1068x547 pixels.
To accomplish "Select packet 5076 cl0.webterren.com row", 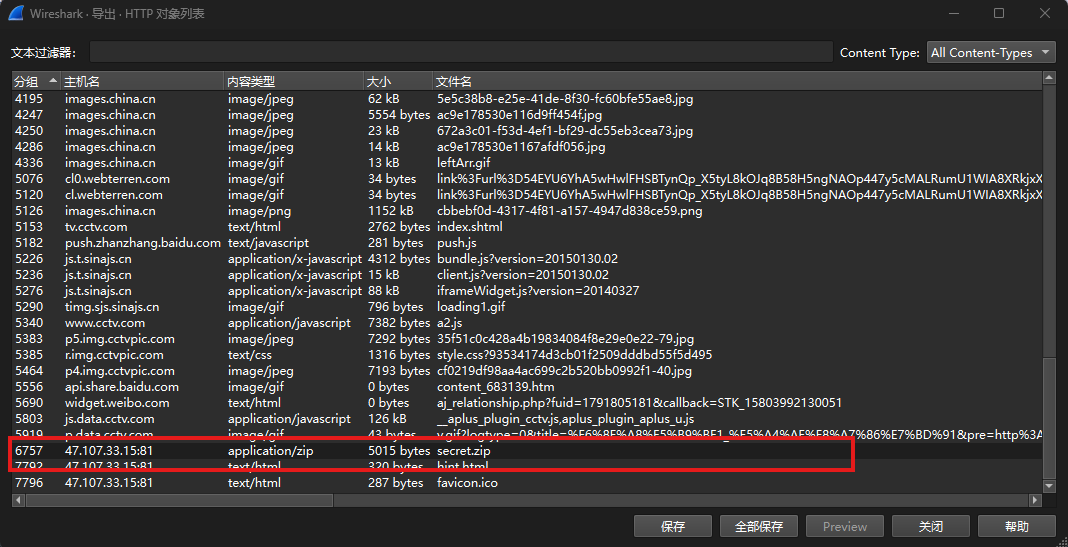I will pos(527,178).
